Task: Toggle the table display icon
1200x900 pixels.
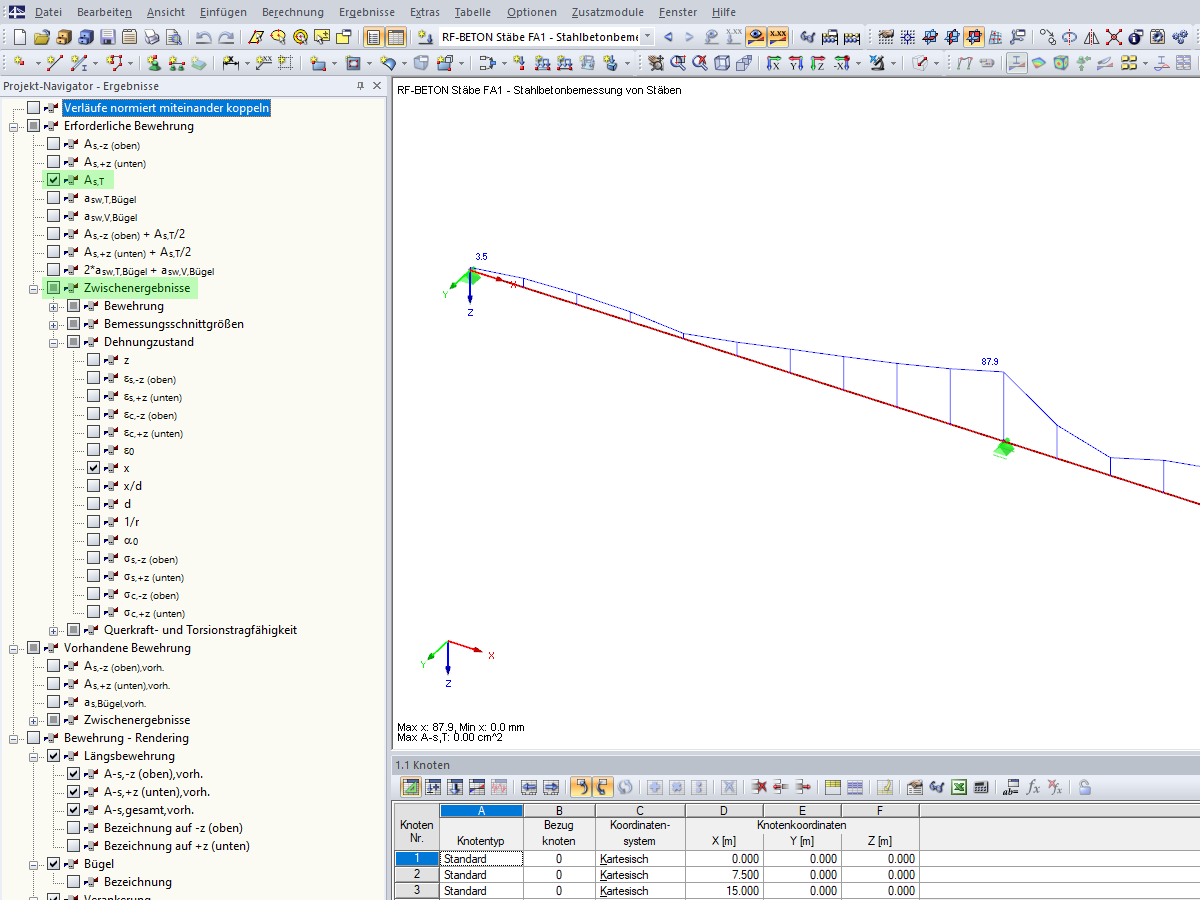Action: tap(396, 37)
